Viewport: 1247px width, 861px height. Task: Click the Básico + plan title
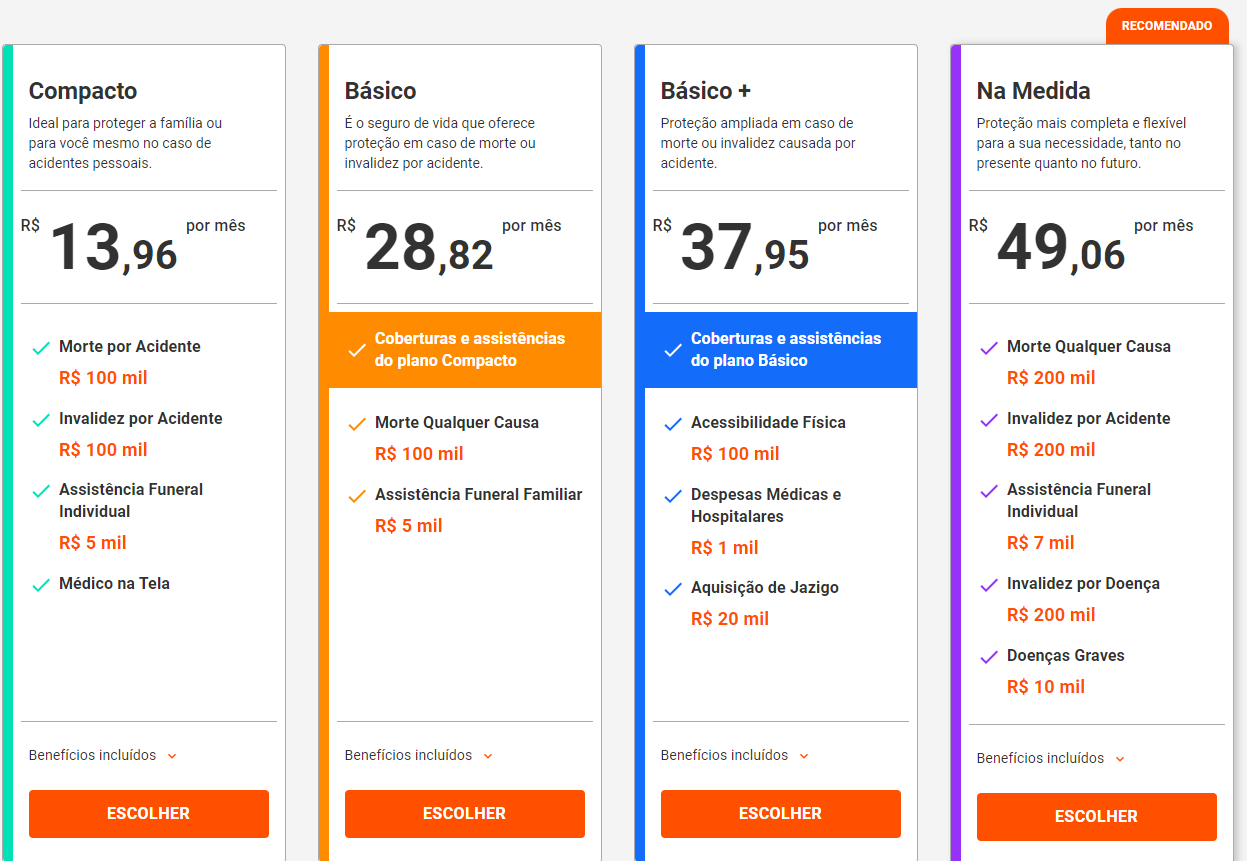coord(704,90)
